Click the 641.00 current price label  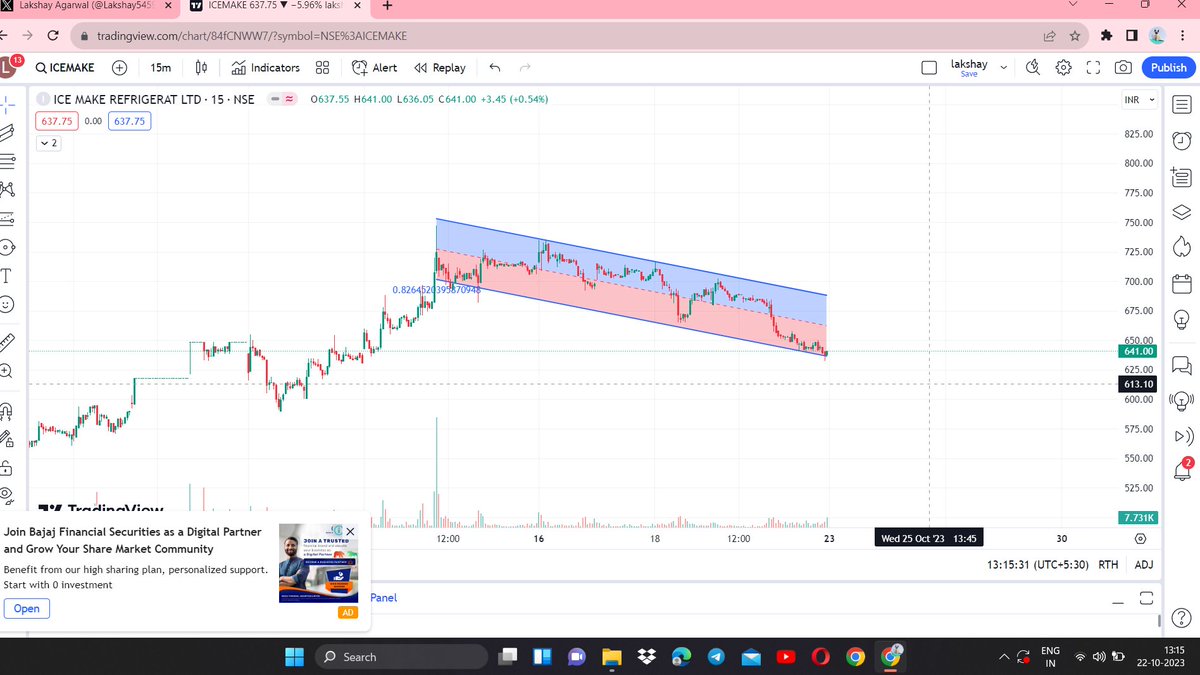pos(1137,351)
